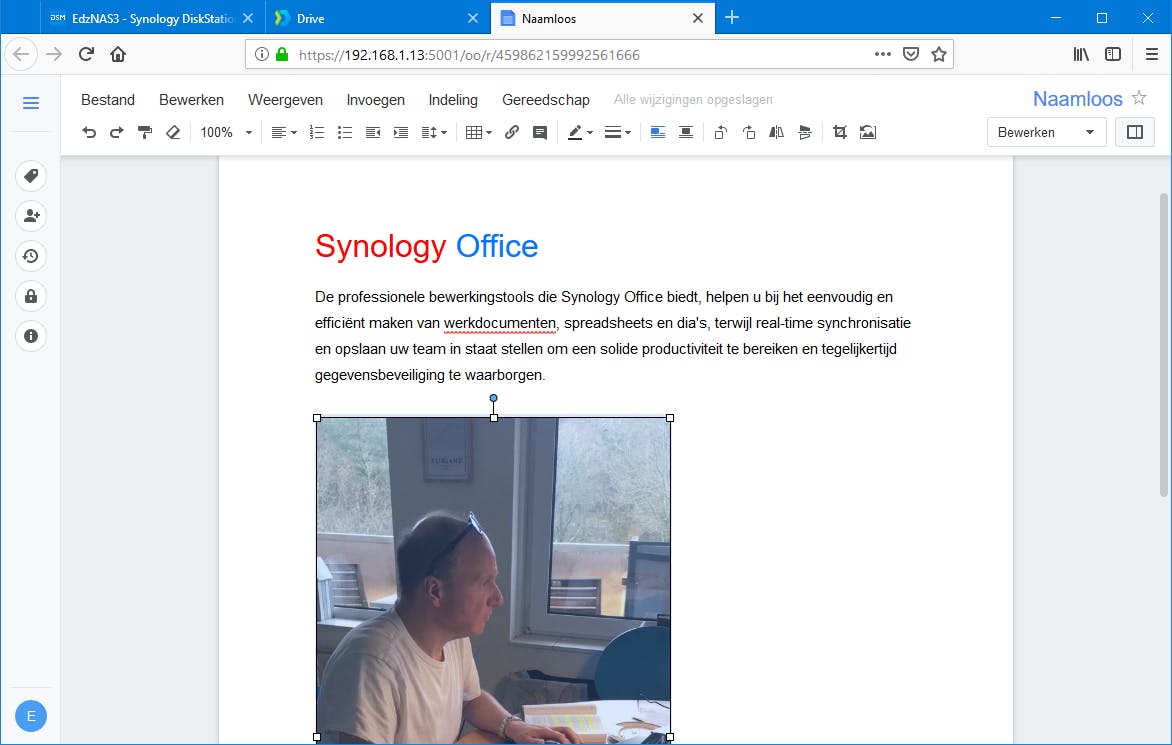
Task: Open the text alignment dropdown
Action: (x=284, y=132)
